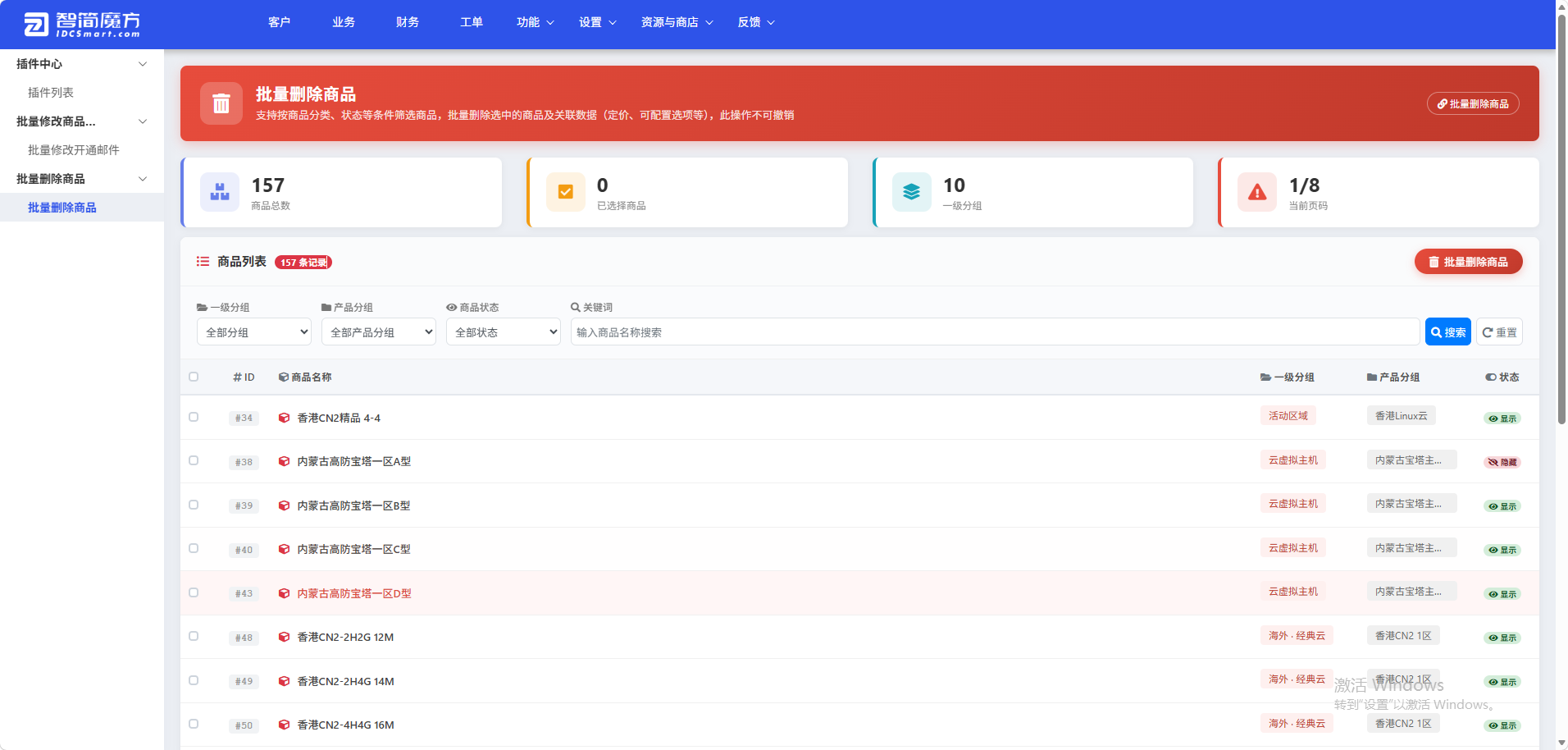Check the box for product #48
Screen dimensions: 1568x750
click(x=194, y=636)
